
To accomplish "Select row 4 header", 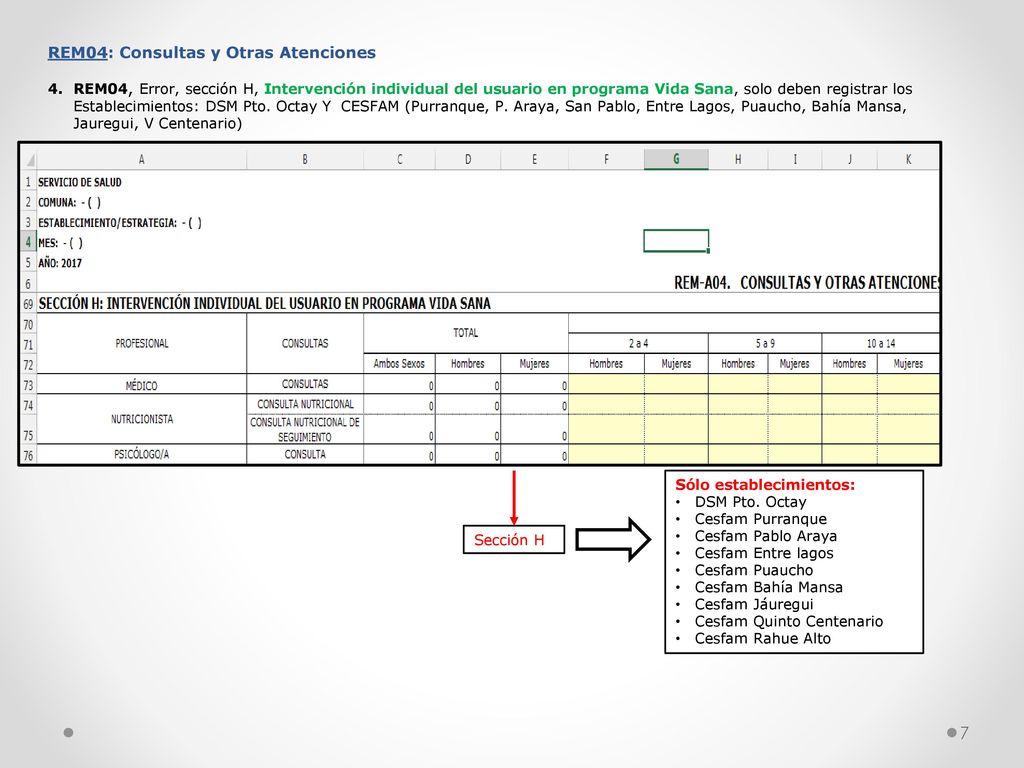I will coord(28,242).
